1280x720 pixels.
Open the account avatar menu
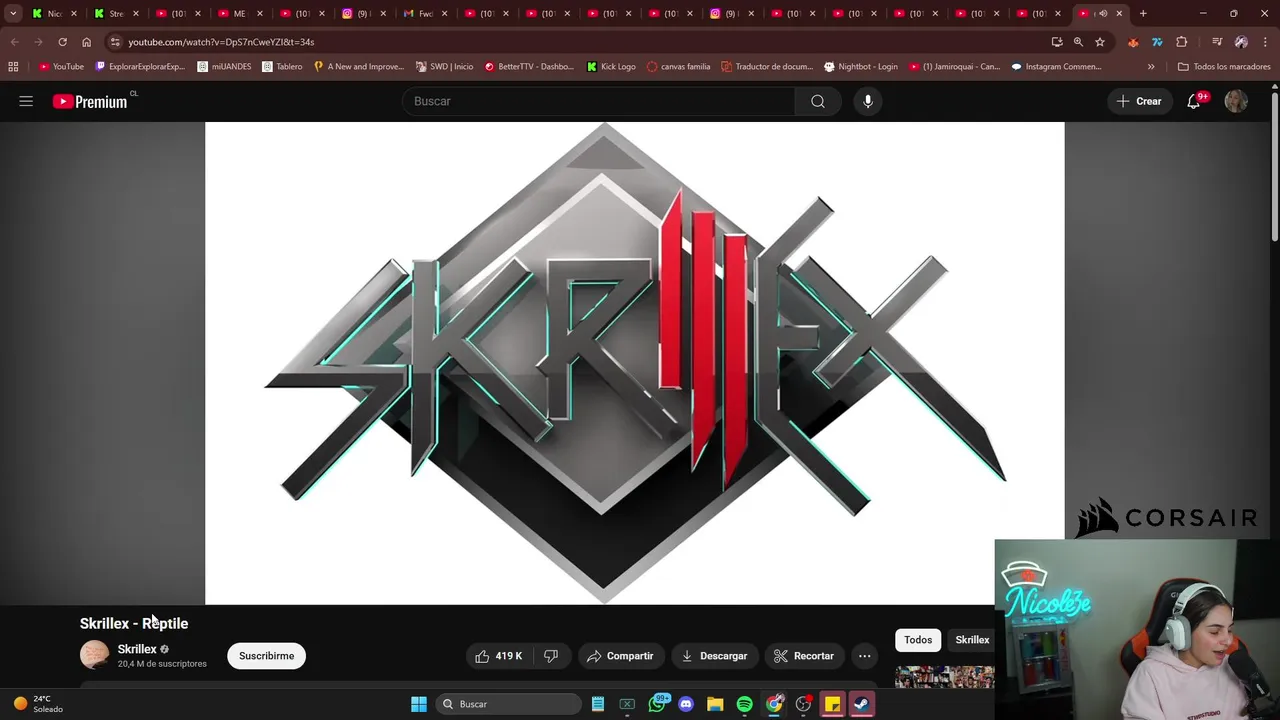[x=1236, y=101]
